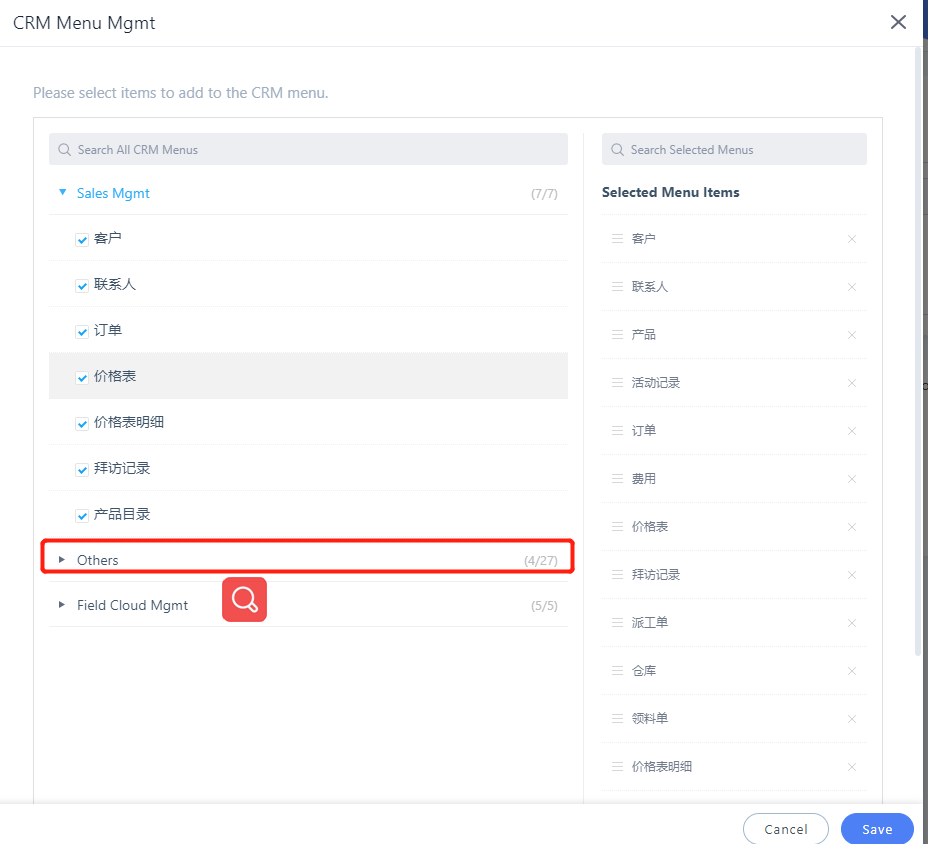
Task: Click the magnifier icon in Search All CRM Menus
Action: pos(65,150)
